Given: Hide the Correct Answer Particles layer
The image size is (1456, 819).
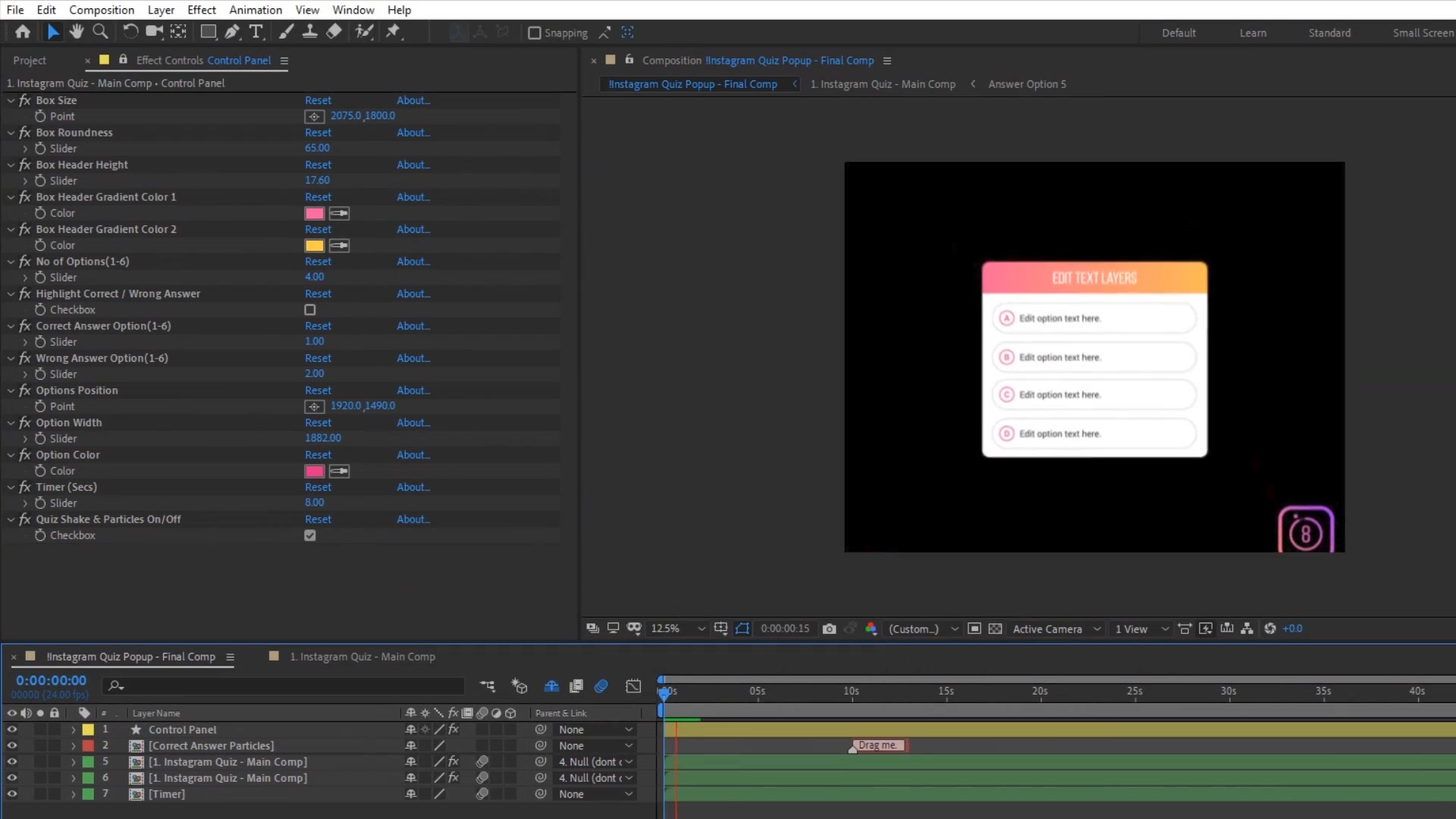Looking at the screenshot, I should 11,745.
